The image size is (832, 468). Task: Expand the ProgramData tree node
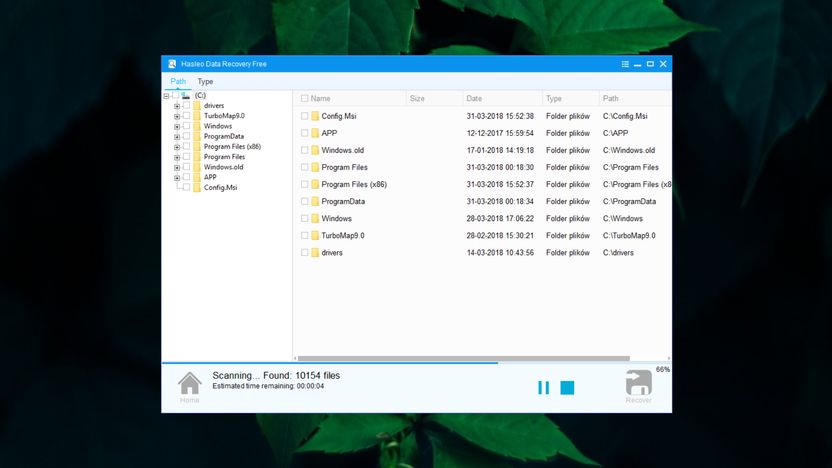(x=177, y=137)
